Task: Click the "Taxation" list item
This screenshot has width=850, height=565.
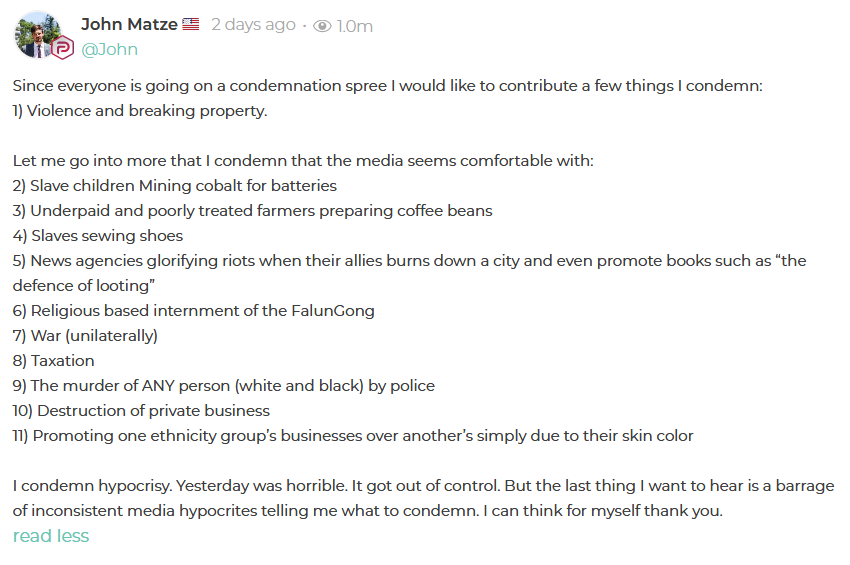Action: [x=54, y=361]
